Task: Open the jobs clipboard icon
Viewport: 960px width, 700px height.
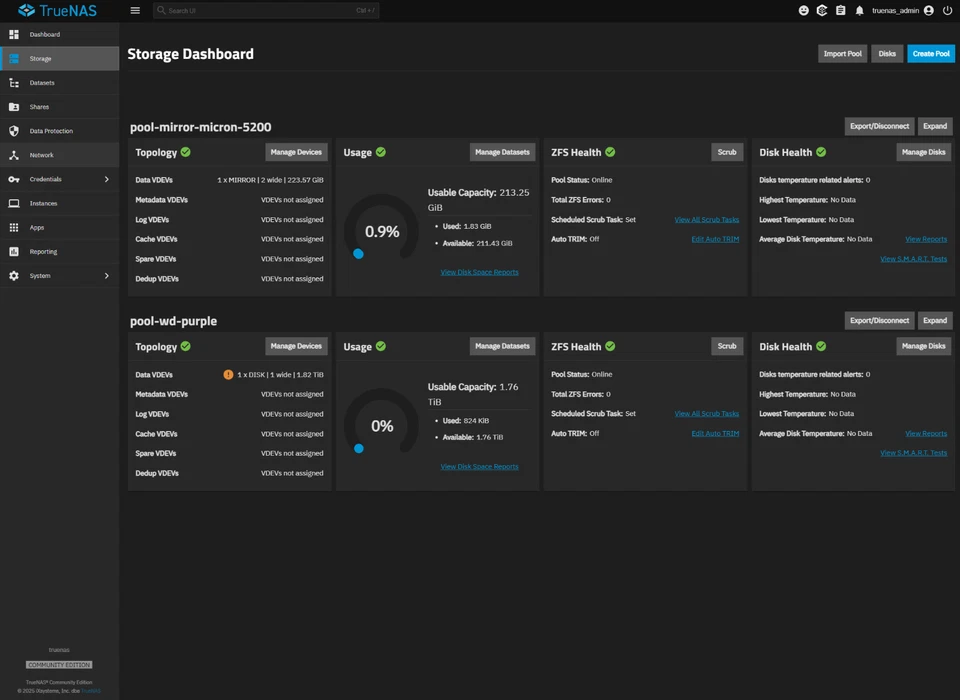Action: pyautogui.click(x=840, y=10)
